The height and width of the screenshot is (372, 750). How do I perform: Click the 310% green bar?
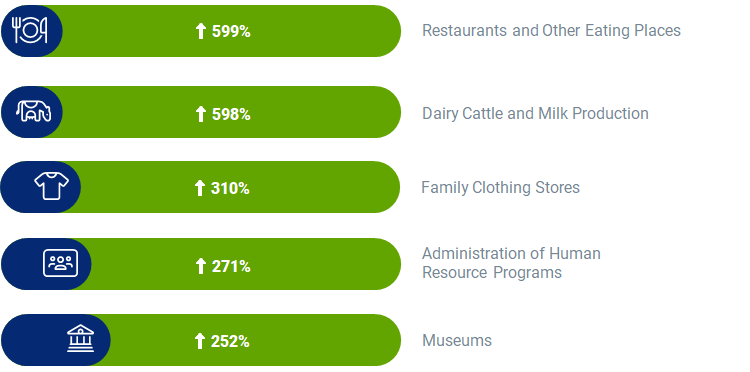pos(200,187)
